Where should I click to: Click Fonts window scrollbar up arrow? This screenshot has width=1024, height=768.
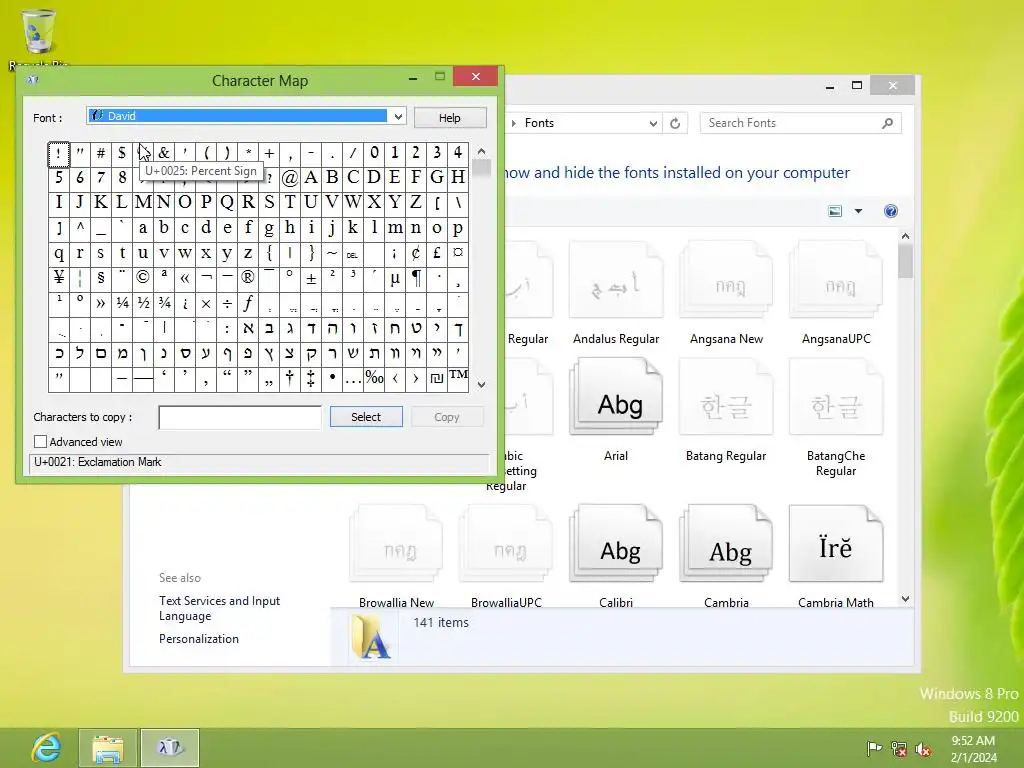tap(905, 236)
